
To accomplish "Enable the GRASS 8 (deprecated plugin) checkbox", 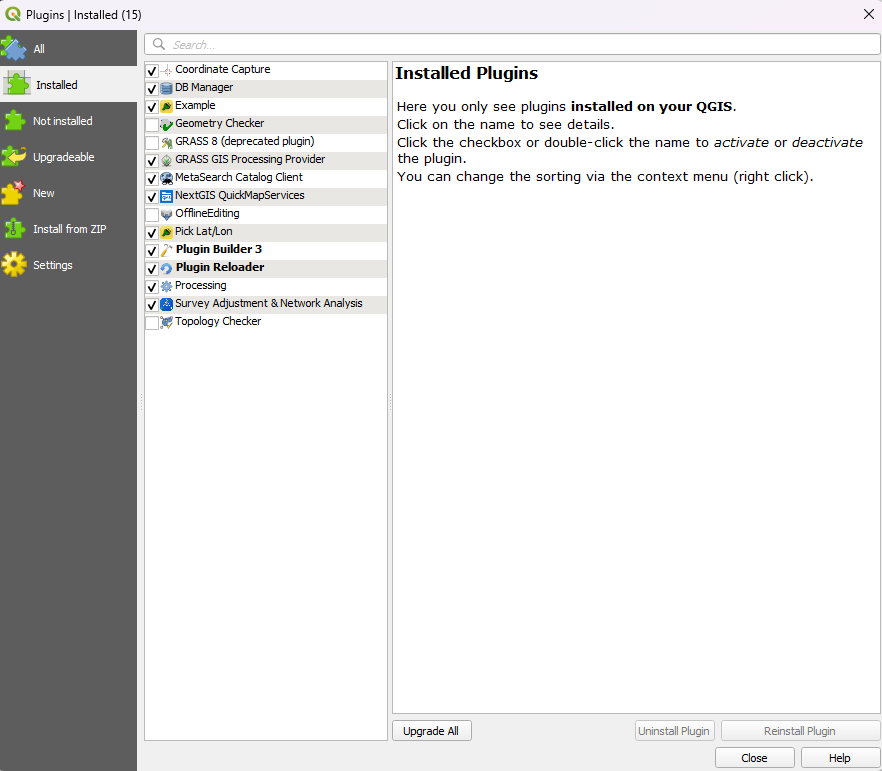I will (152, 143).
